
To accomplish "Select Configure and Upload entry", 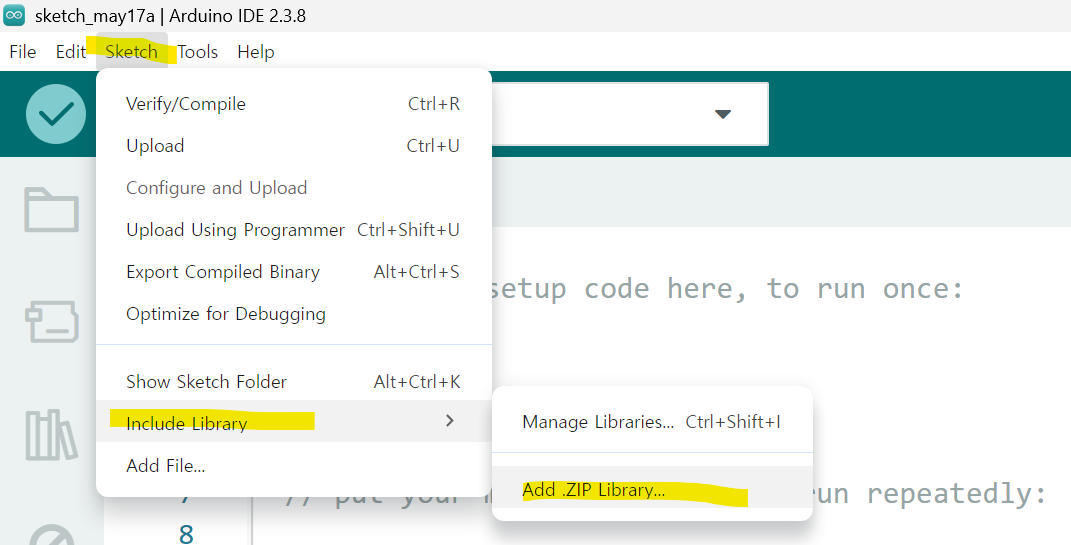I will click(x=294, y=188).
